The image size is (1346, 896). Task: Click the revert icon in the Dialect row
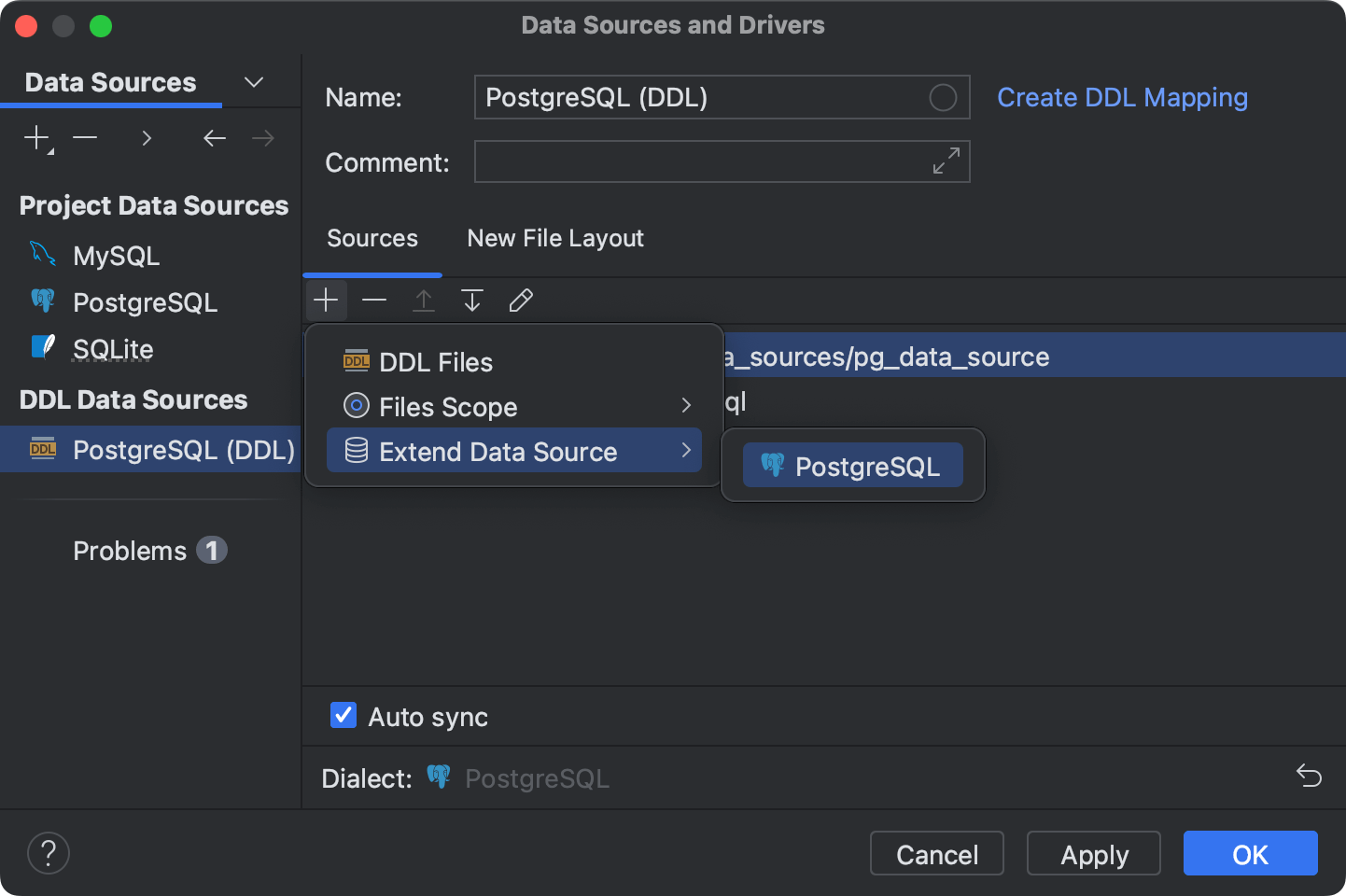coord(1309,776)
